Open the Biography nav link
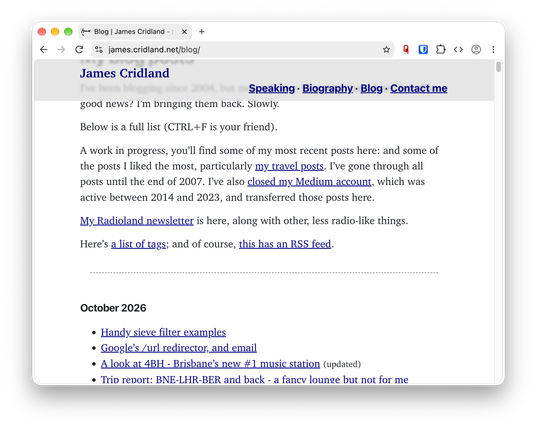Screen dimensions: 537x428 tap(327, 88)
